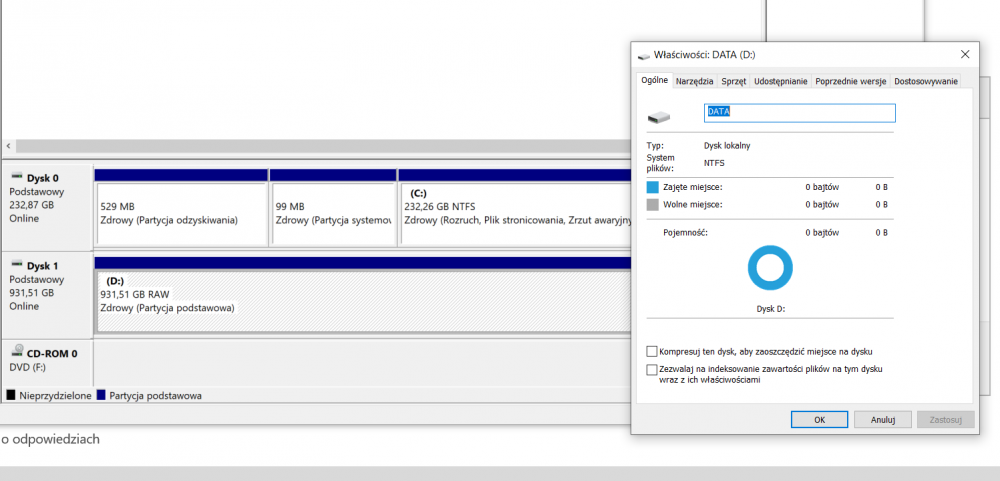1000x481 pixels.
Task: Click the disk usage donut chart
Action: point(770,268)
